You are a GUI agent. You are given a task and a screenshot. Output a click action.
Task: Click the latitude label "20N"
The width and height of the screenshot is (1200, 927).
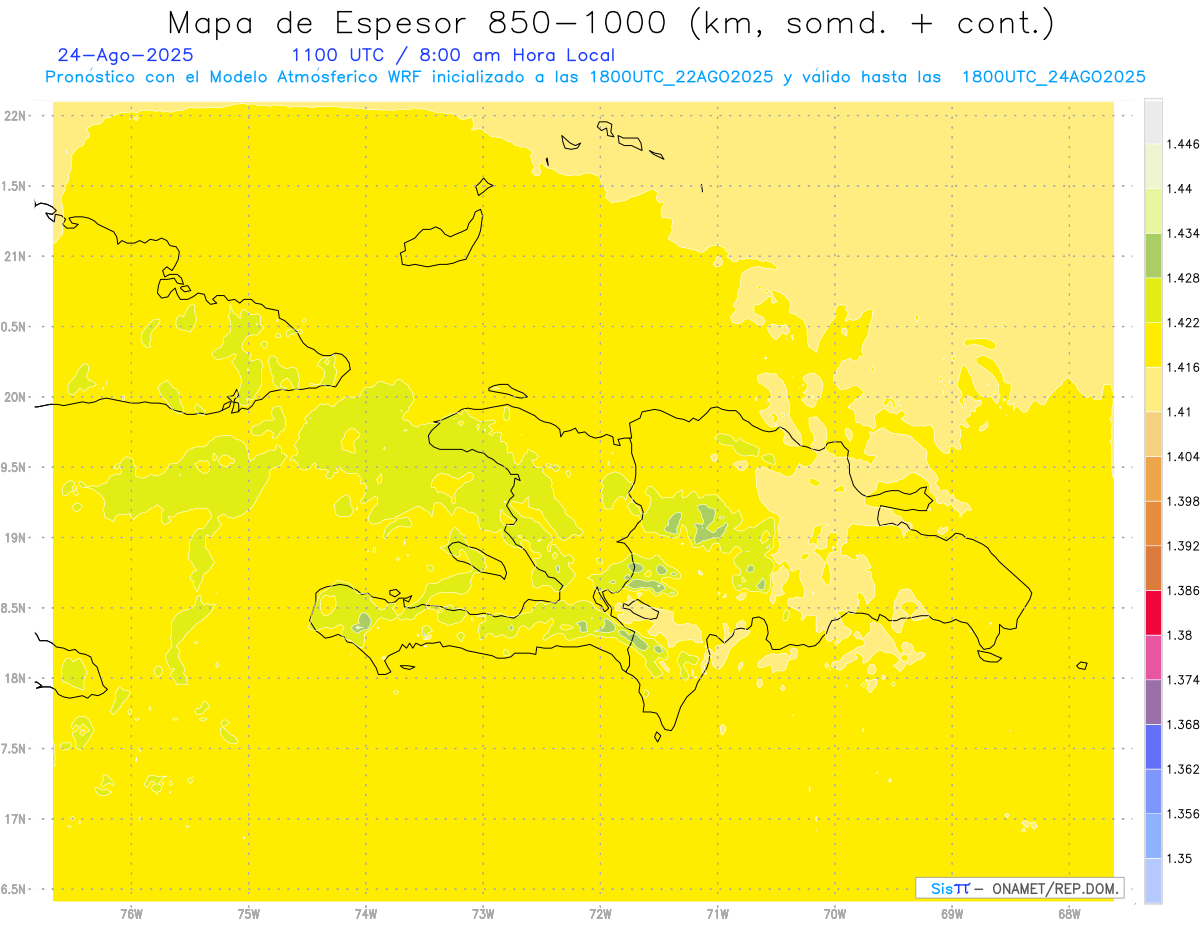click(15, 397)
